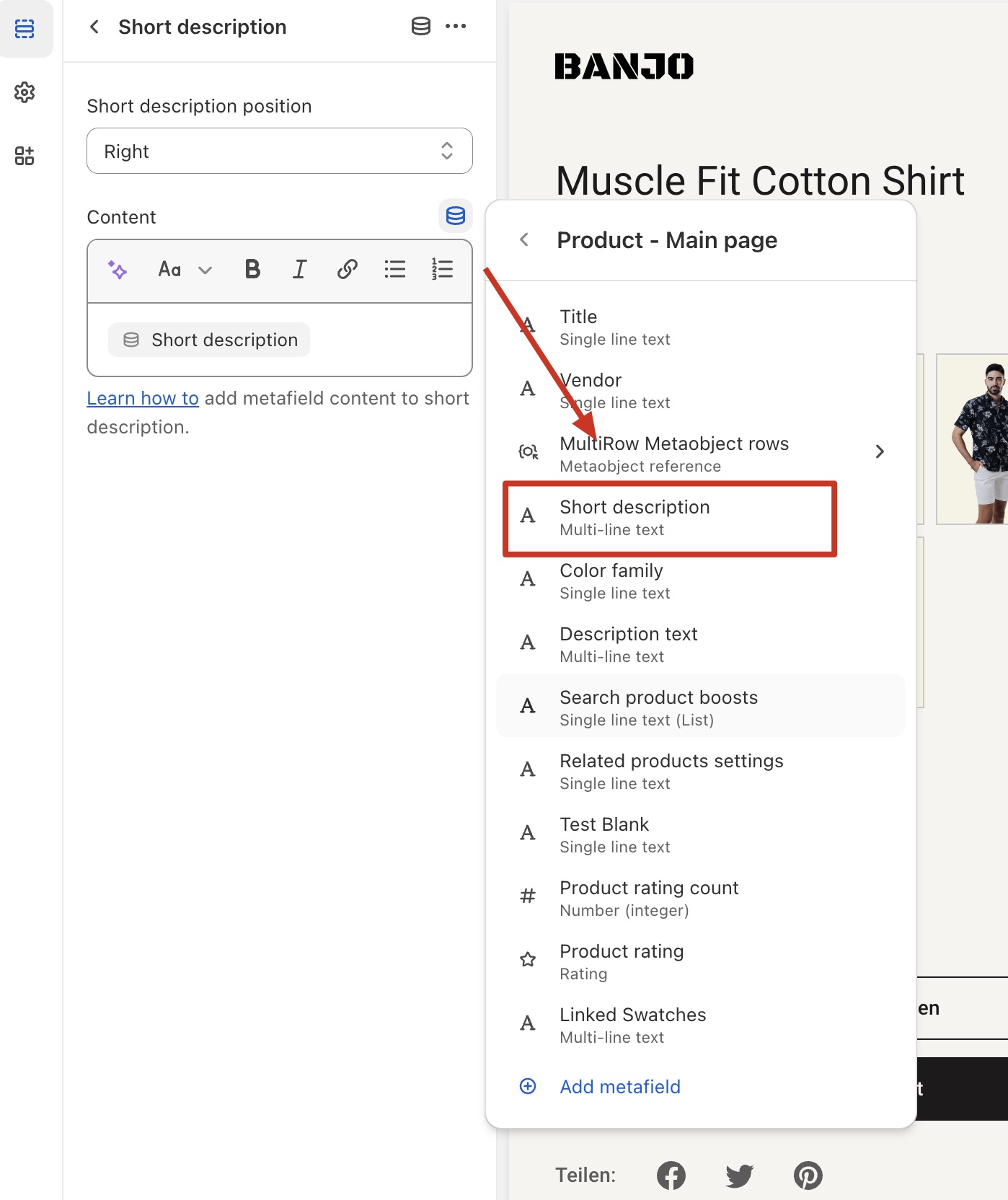
Task: Open the Sections panel icon in sidebar
Action: coord(25,29)
